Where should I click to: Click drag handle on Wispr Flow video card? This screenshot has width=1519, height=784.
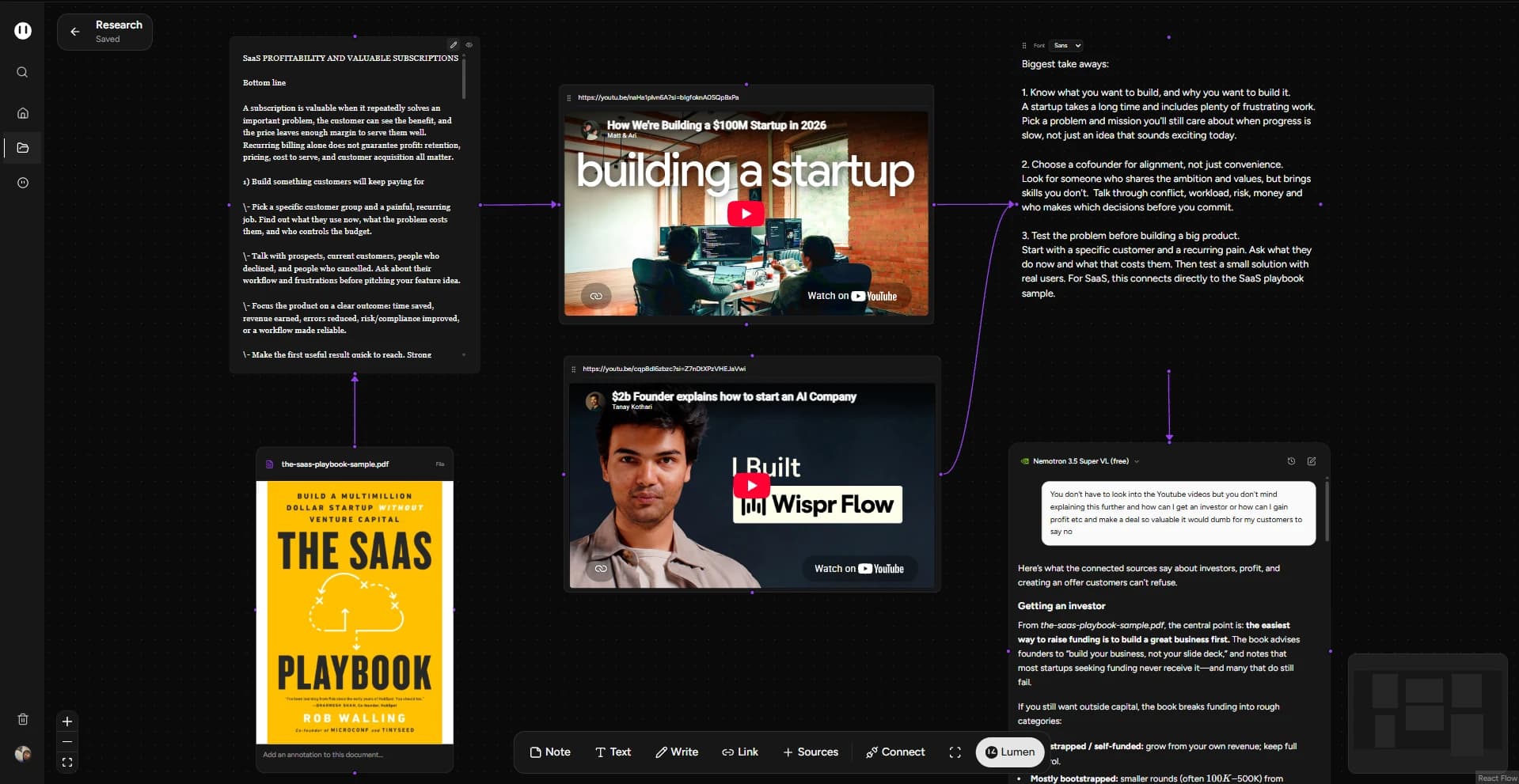click(574, 369)
